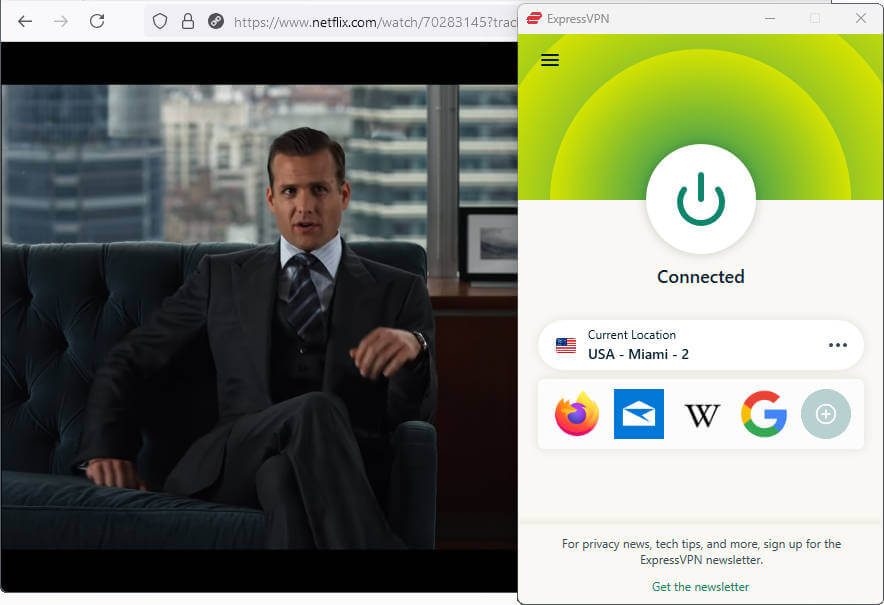Viewport: 884px width, 605px height.
Task: Go forward in the browser
Action: point(61,21)
